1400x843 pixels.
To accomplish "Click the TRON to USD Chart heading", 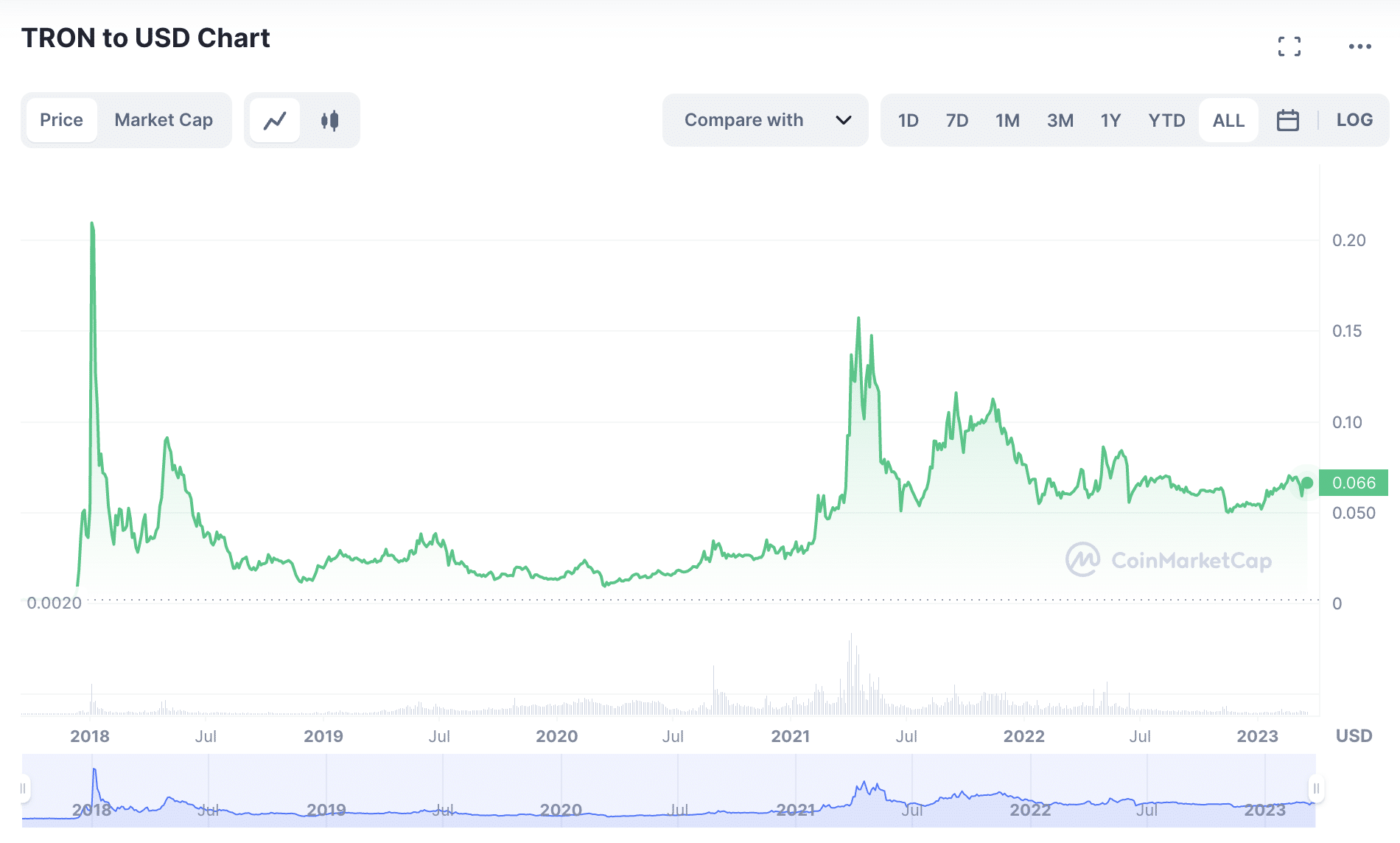I will [x=146, y=38].
